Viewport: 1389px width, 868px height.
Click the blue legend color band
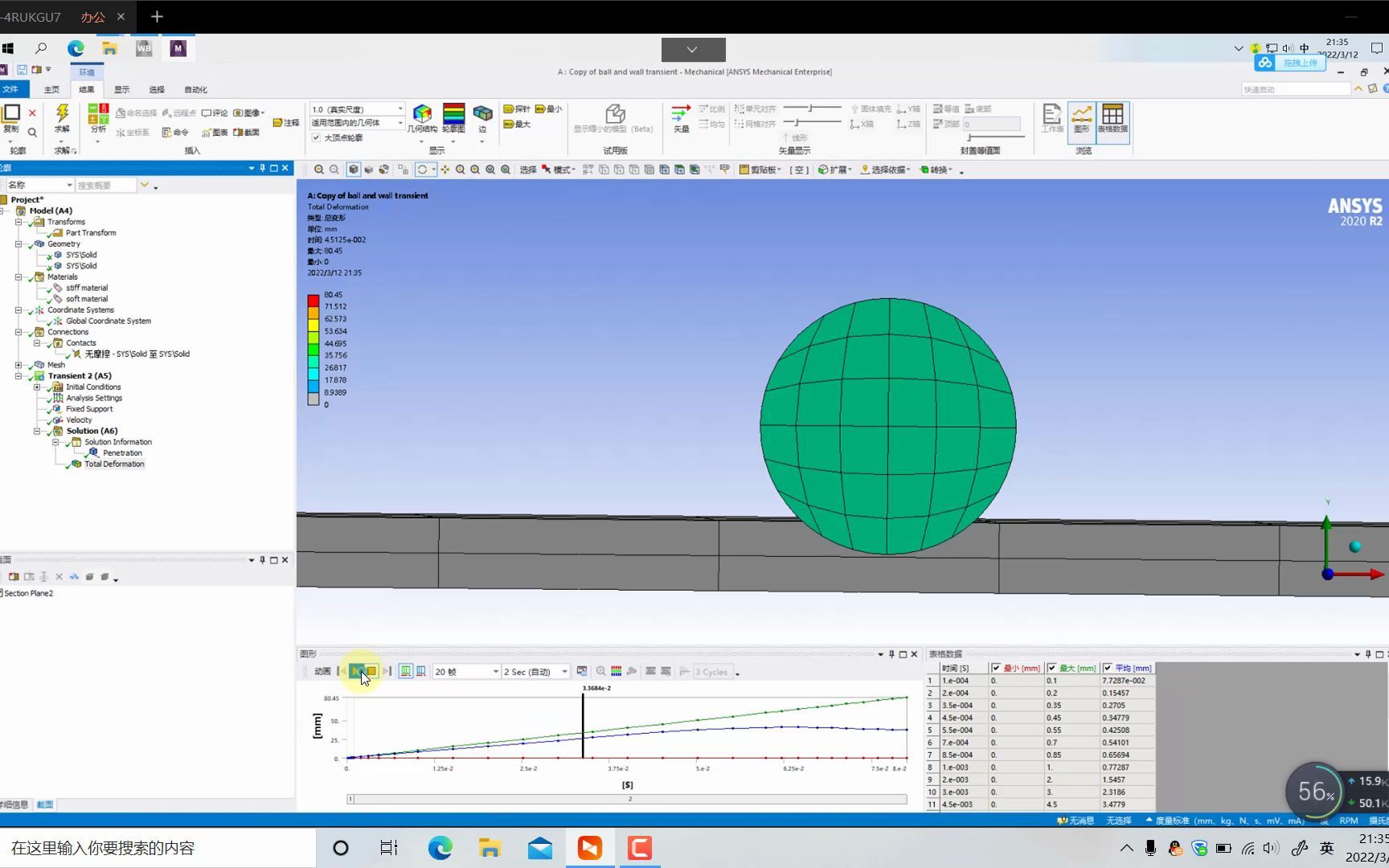(313, 387)
